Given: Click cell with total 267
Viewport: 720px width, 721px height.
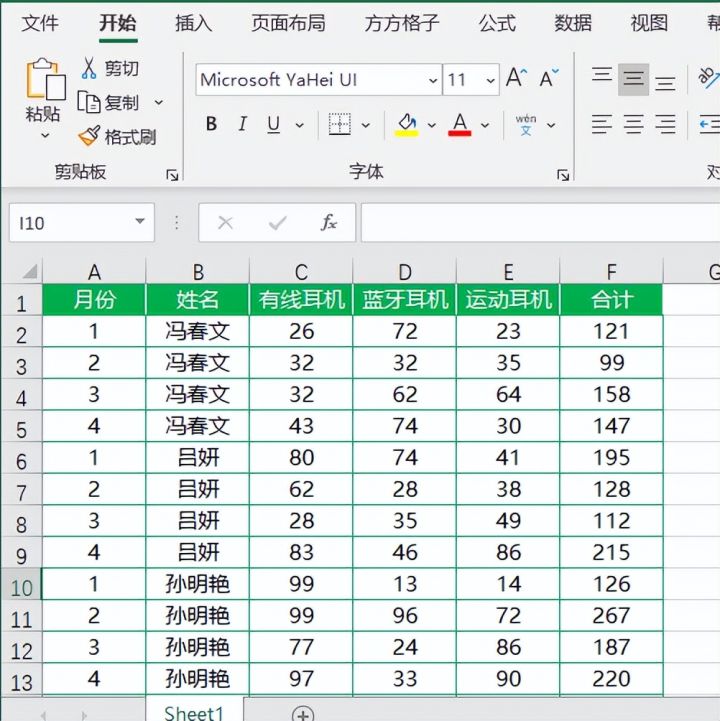Looking at the screenshot, I should (611, 615).
